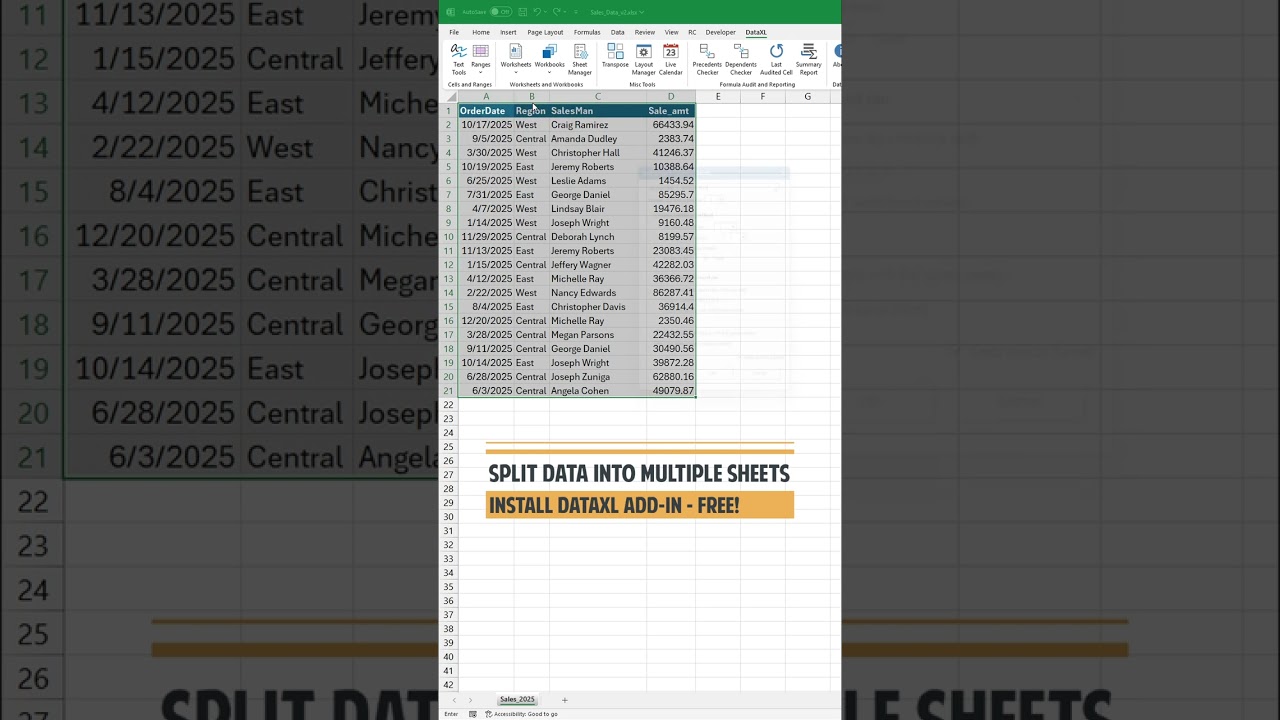Click the OrderDate header cell
This screenshot has width=1280, height=720.
tap(486, 111)
